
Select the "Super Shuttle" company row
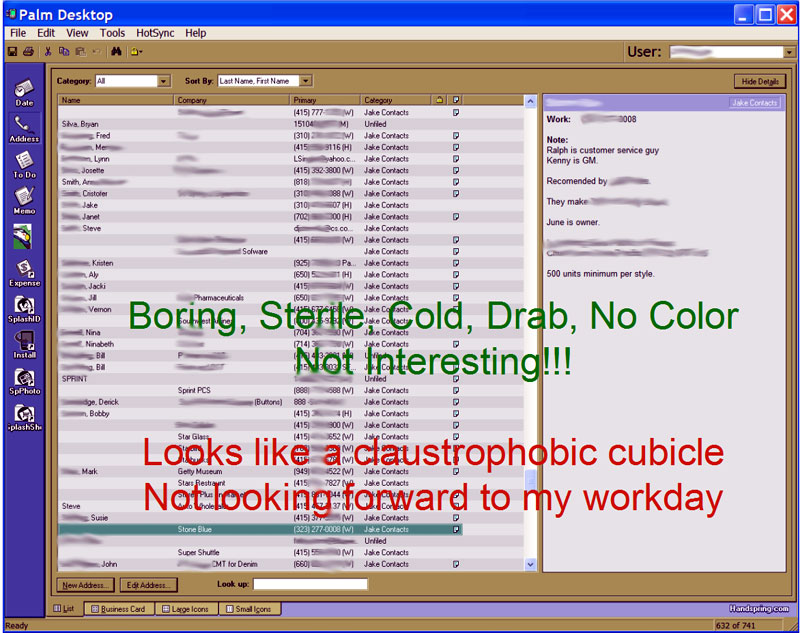[291, 552]
